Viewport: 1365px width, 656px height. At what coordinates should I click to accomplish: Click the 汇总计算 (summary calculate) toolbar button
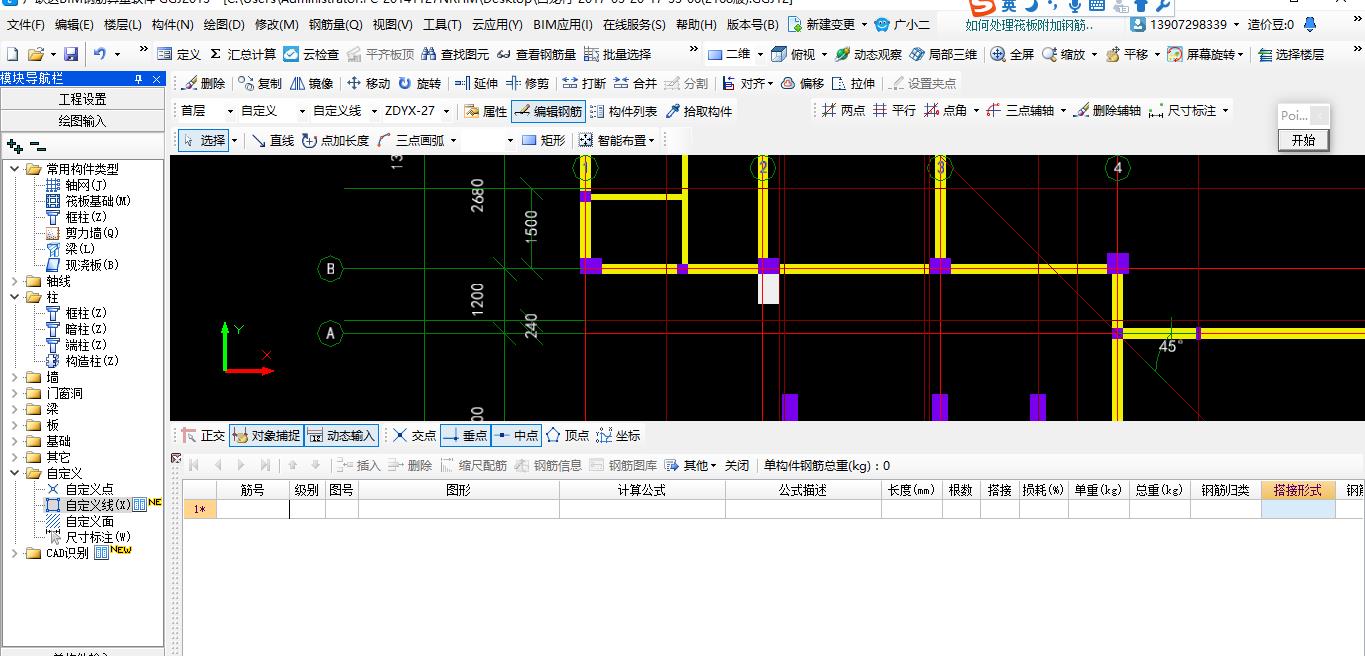point(243,54)
